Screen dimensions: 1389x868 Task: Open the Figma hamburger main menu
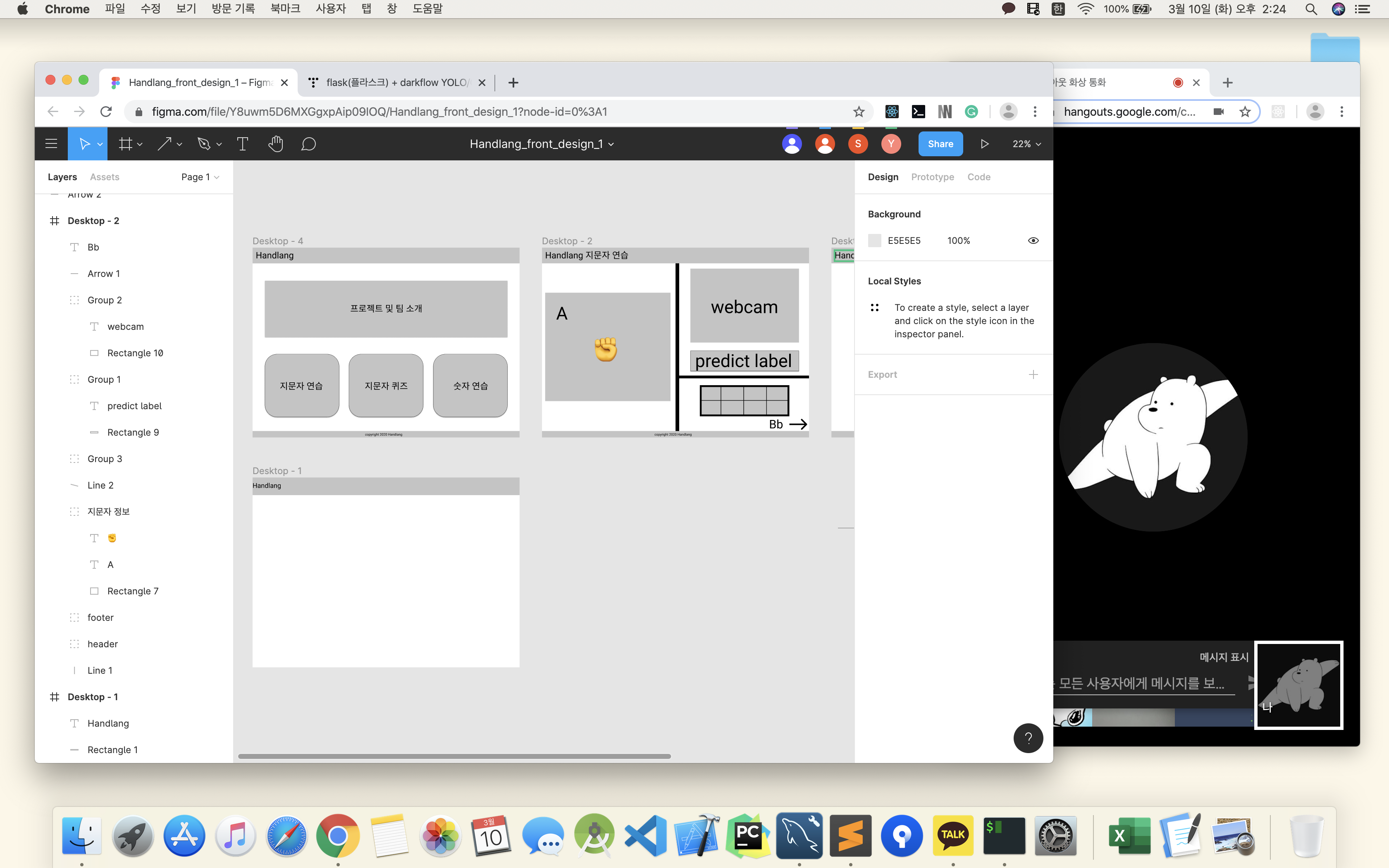(51, 144)
